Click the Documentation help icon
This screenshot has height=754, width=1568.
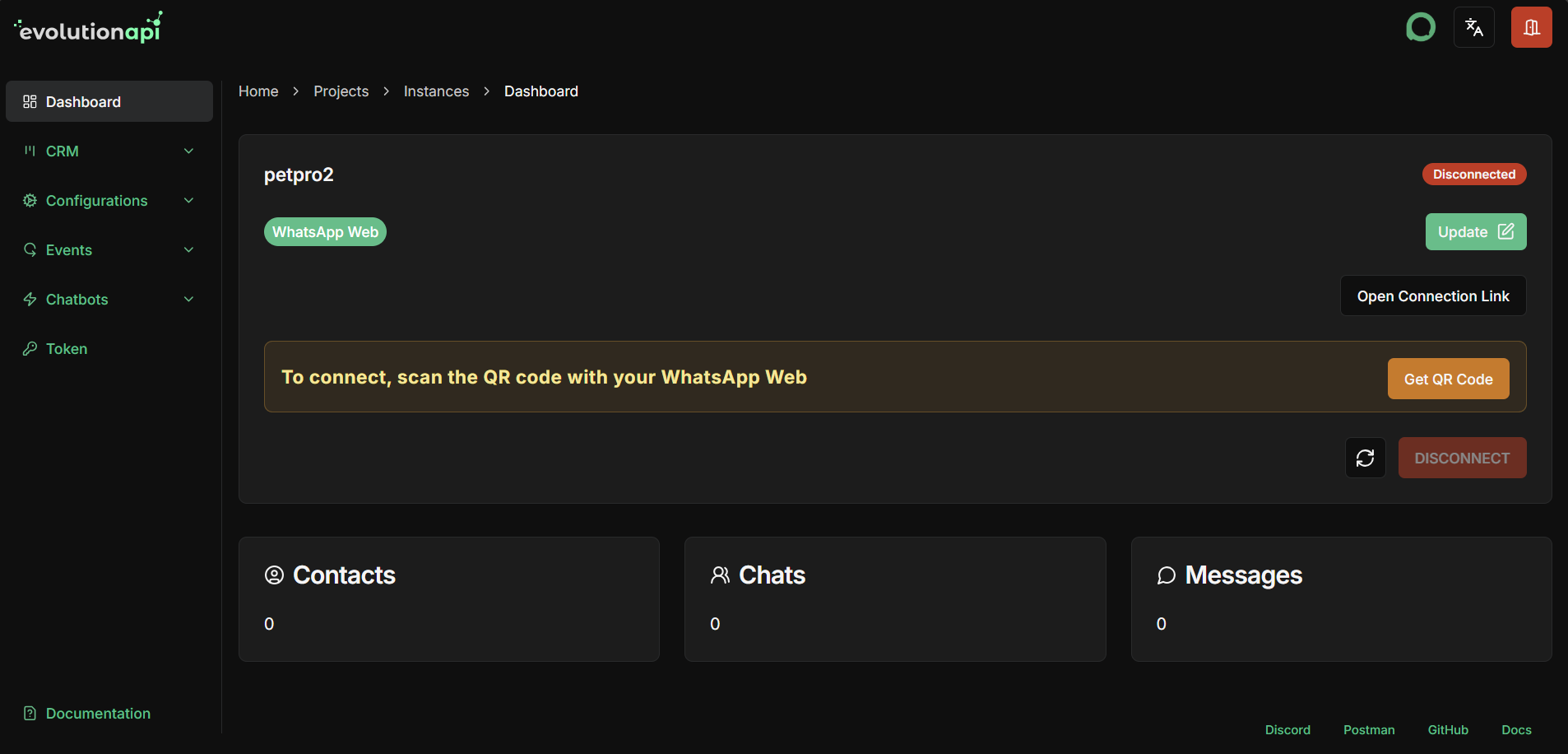click(x=30, y=713)
